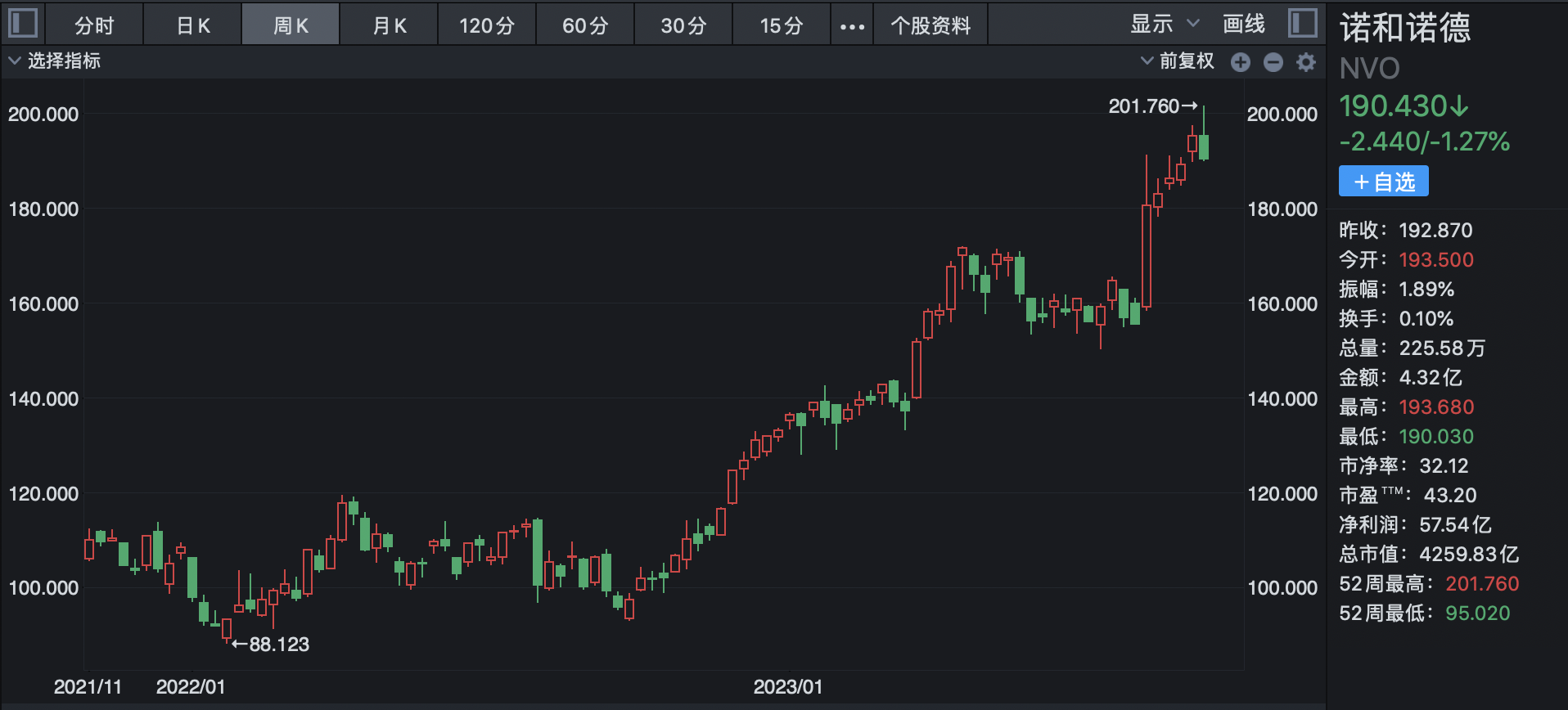1568x710 pixels.
Task: Zoom in chart with plus icon
Action: point(1241,62)
